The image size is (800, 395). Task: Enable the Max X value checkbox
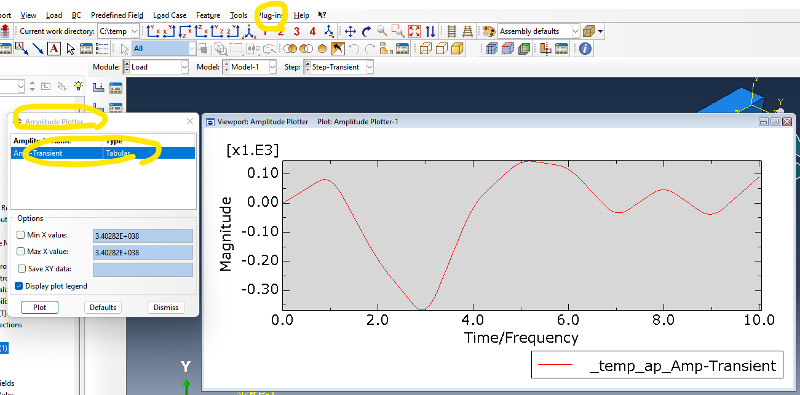click(x=21, y=252)
